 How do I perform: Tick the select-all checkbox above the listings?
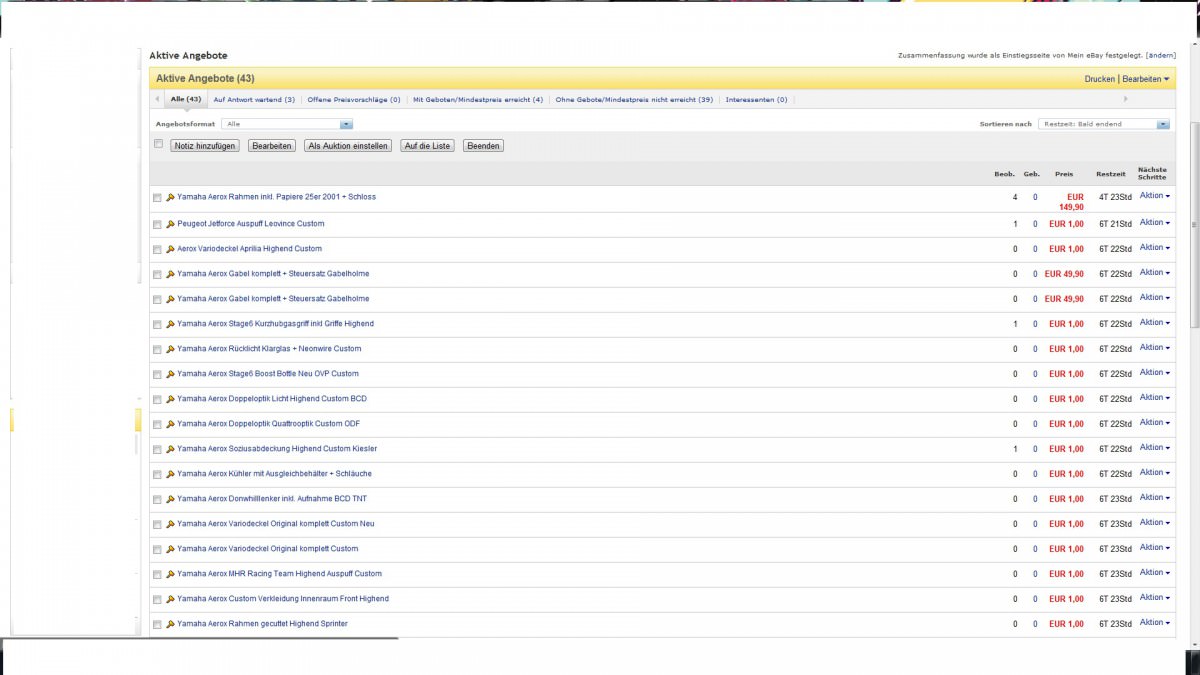click(158, 144)
